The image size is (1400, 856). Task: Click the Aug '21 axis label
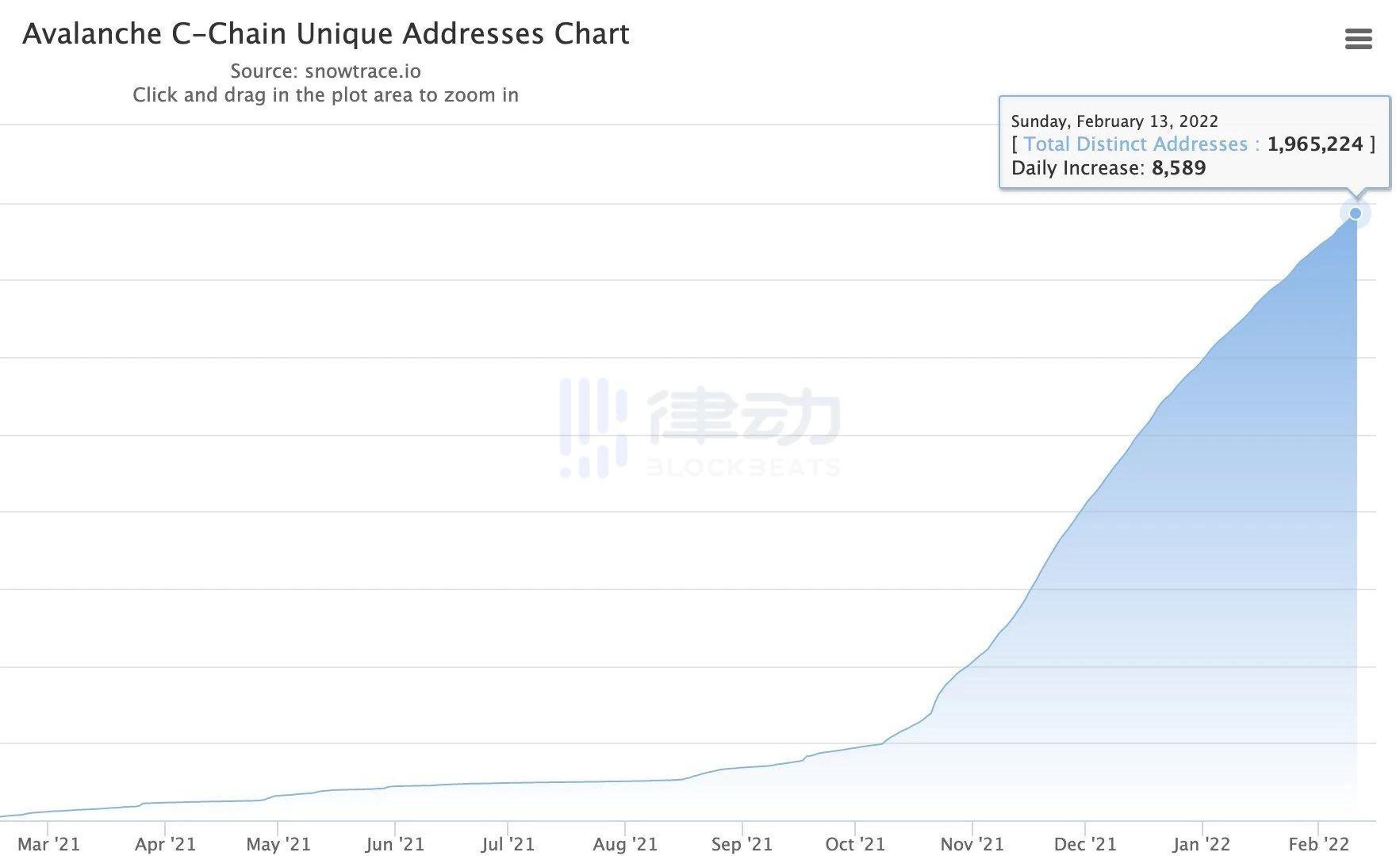pos(625,844)
